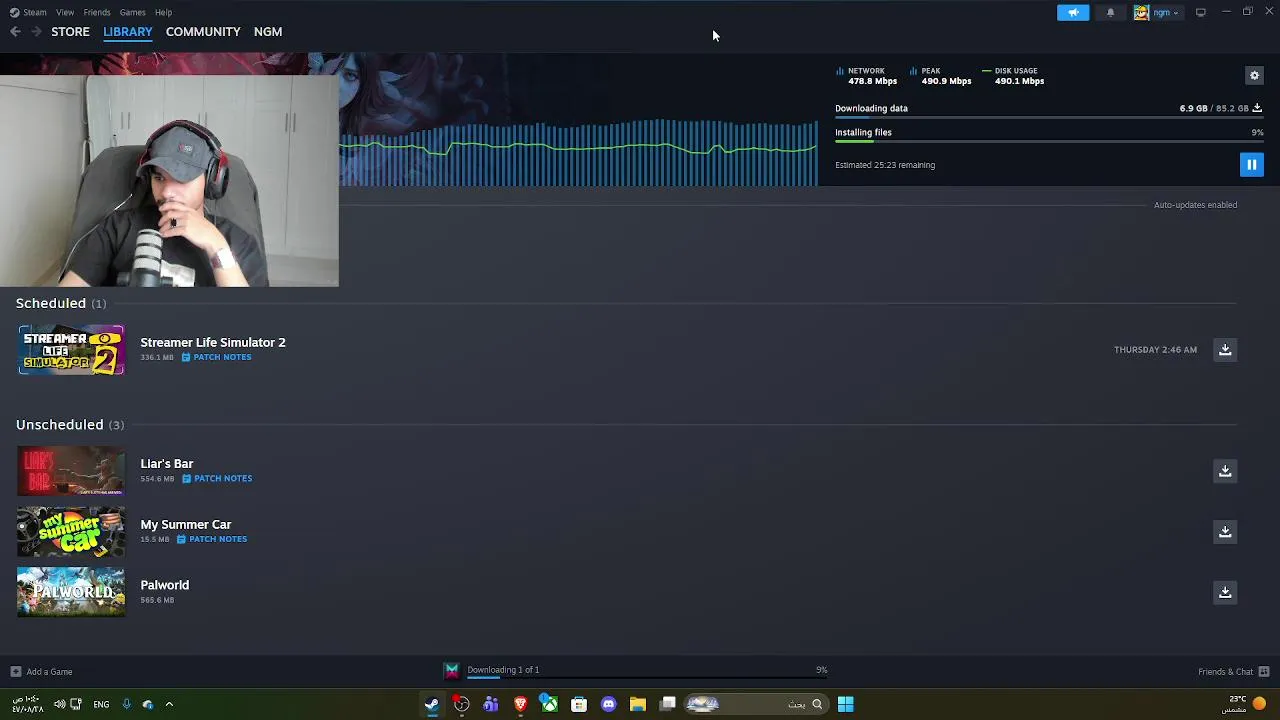This screenshot has height=720, width=1280.
Task: Select the Streamer Life Simulator 2 title
Action: (x=213, y=342)
